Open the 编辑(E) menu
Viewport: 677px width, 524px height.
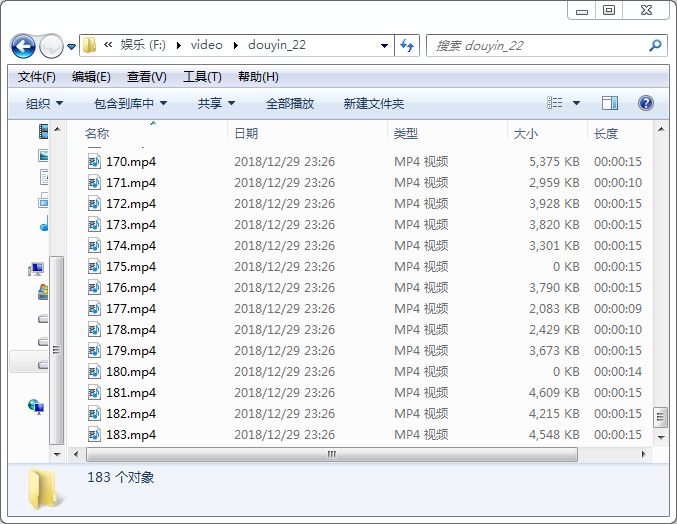click(x=91, y=77)
